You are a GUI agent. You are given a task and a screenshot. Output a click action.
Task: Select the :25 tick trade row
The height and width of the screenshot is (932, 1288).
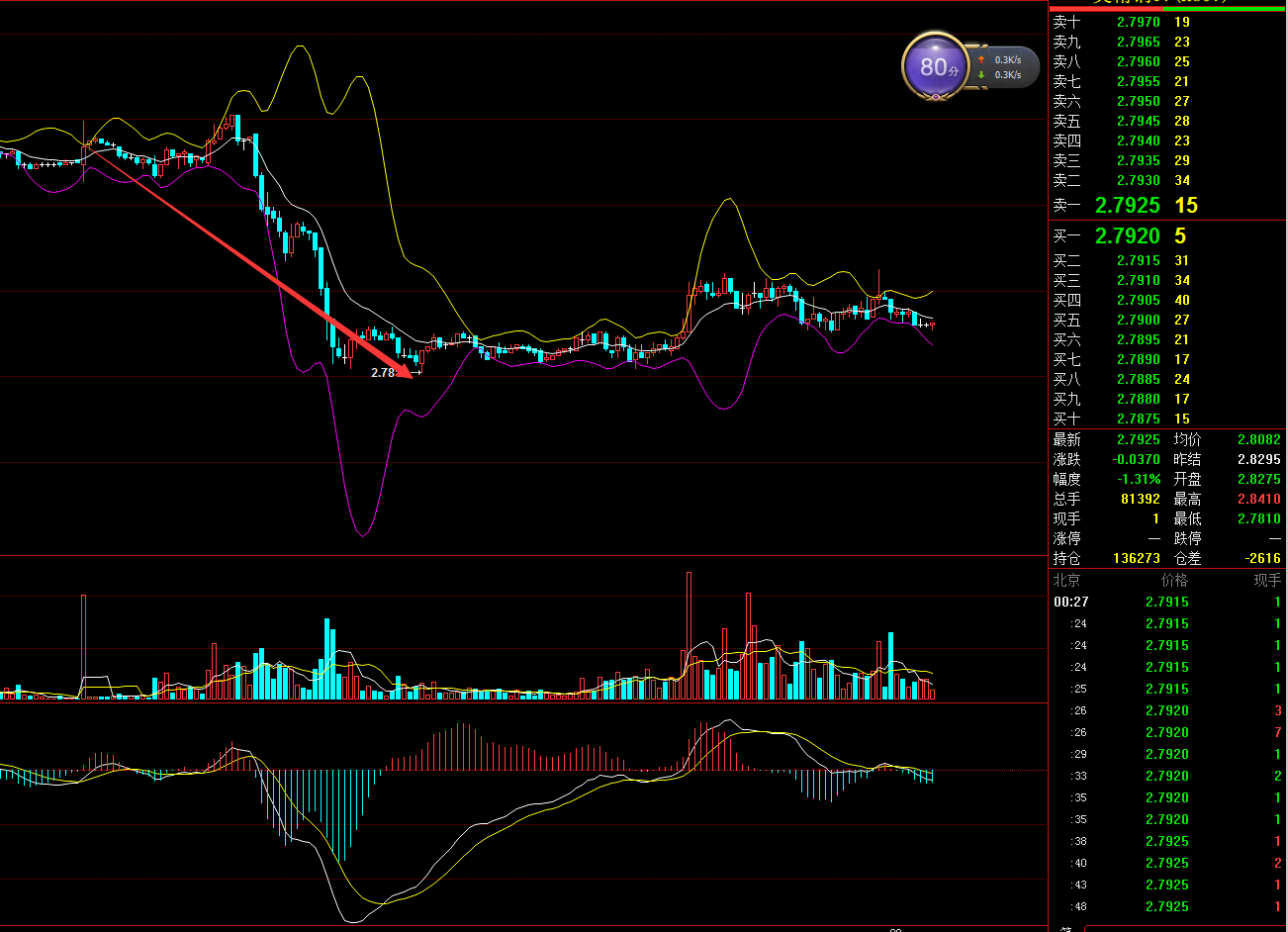coord(1167,689)
